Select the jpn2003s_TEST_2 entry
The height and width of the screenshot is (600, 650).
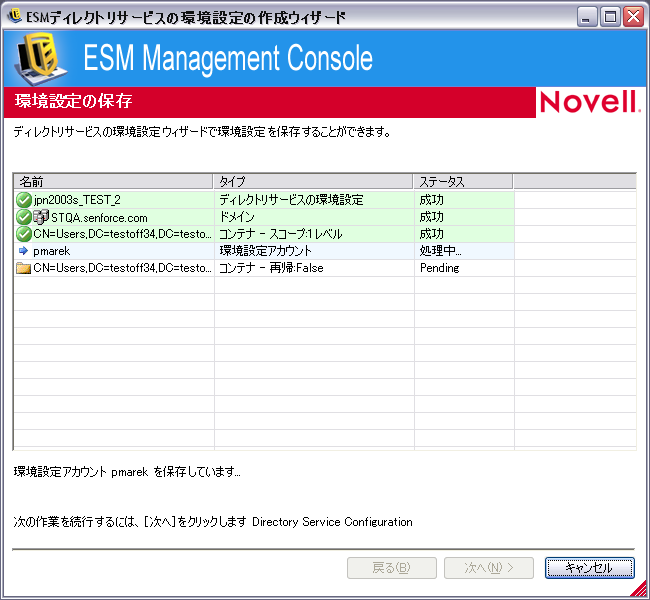click(x=77, y=200)
